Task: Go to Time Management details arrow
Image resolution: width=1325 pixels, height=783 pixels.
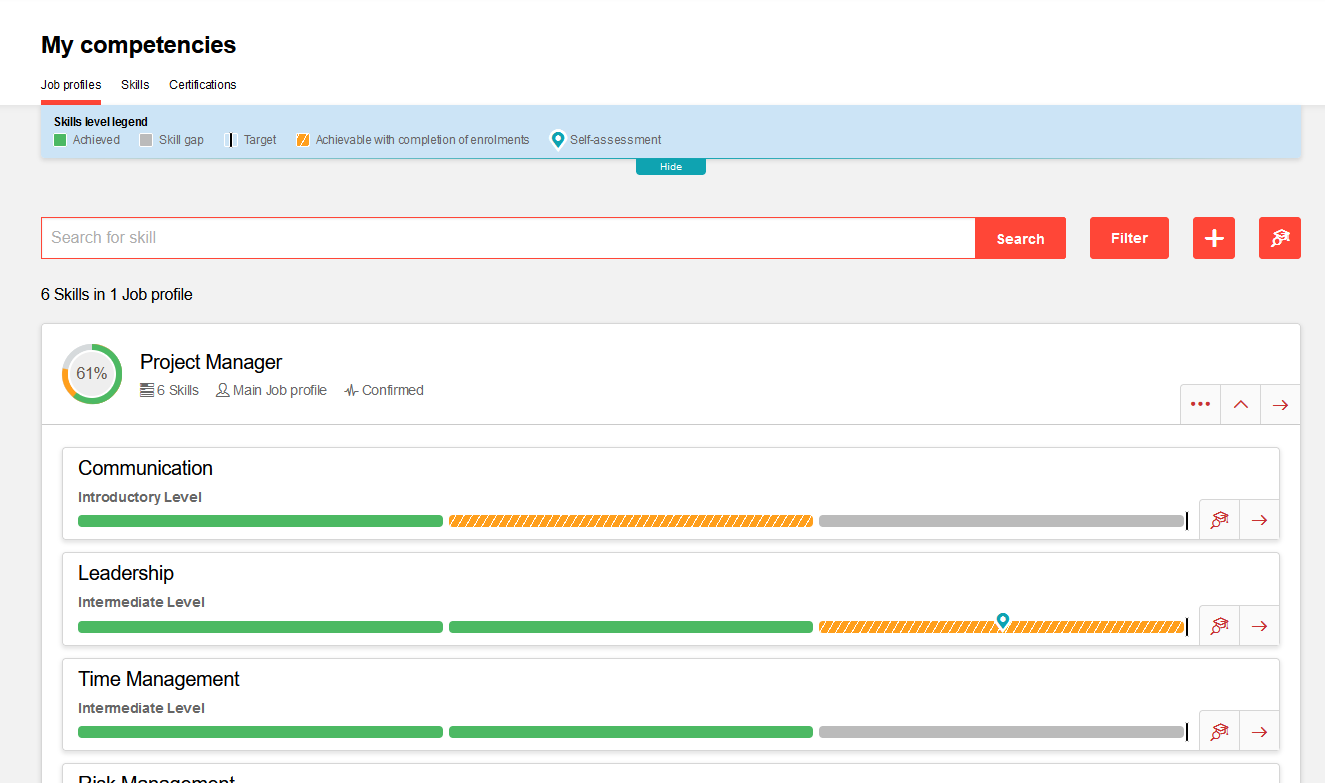Action: tap(1259, 731)
